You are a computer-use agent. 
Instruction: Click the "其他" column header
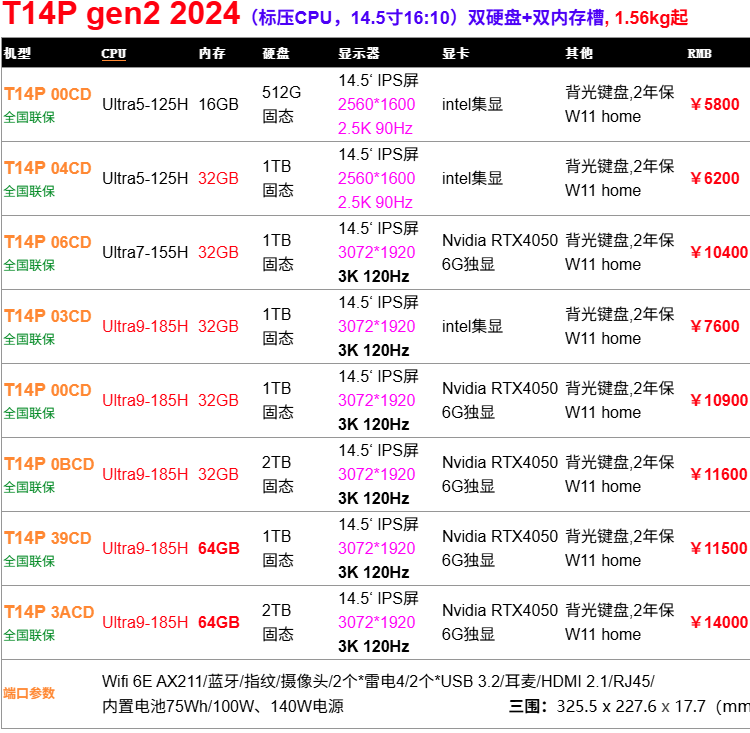(579, 53)
